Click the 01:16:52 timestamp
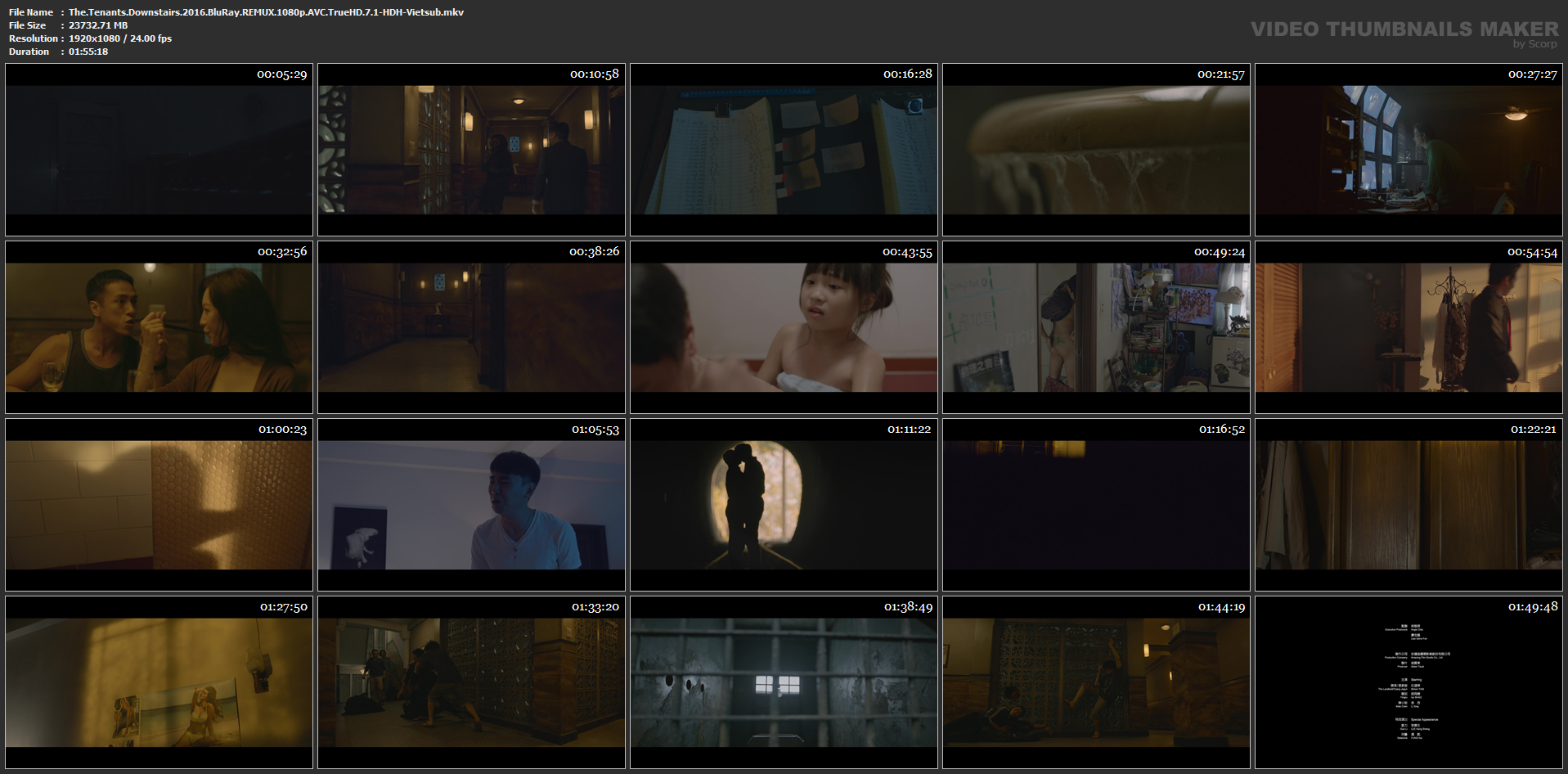Viewport: 1568px width, 774px height. tap(1222, 430)
